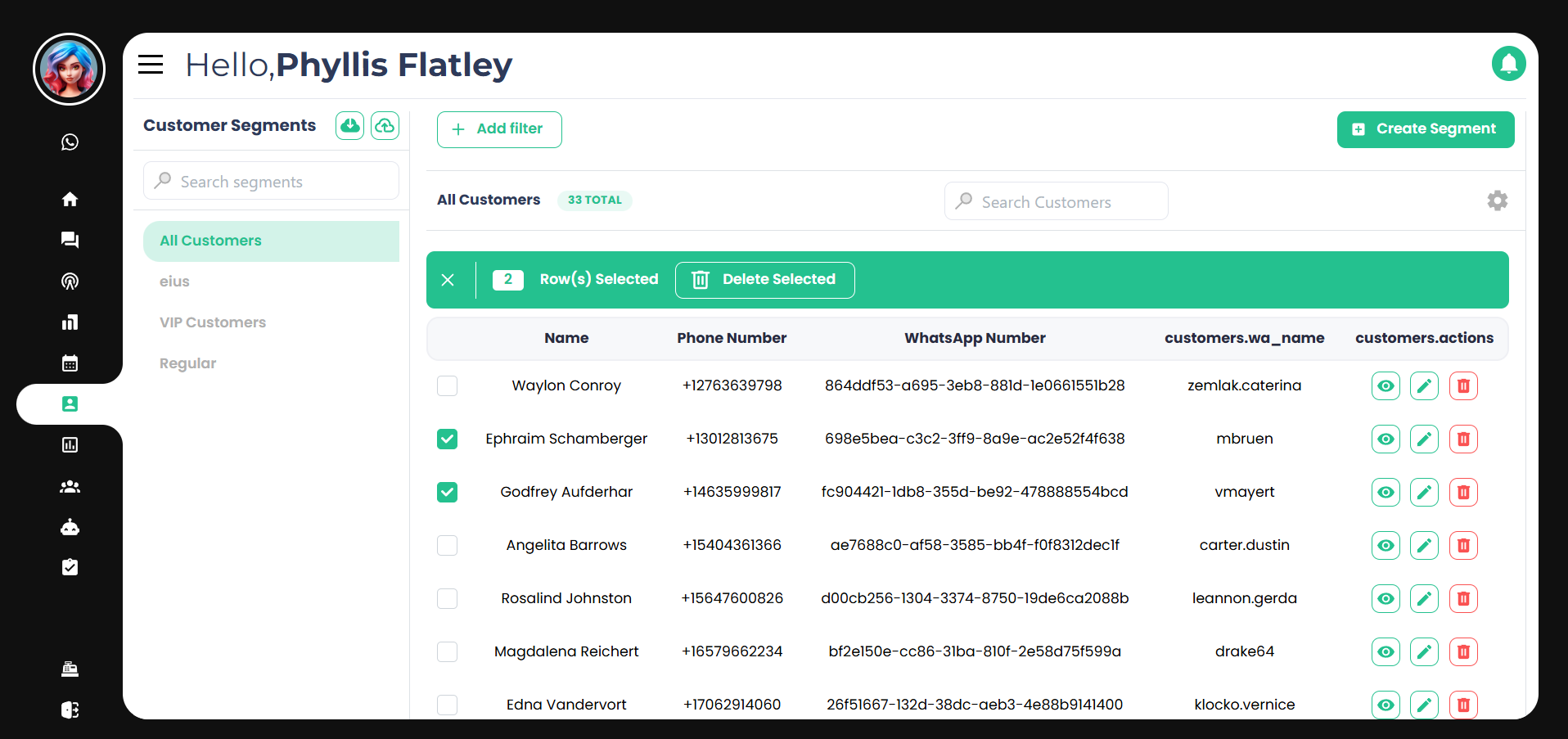Click the cloud upload segments icon
This screenshot has width=1568, height=739.
[385, 125]
